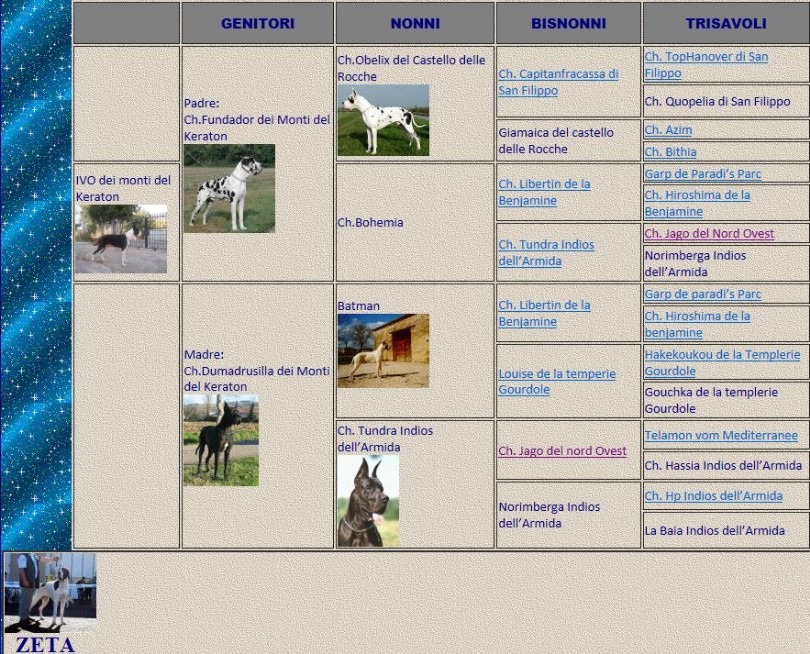Image resolution: width=810 pixels, height=654 pixels.
Task: Click the 'Ch.Obelix del Castello delle Rocche' name
Action: click(x=411, y=68)
